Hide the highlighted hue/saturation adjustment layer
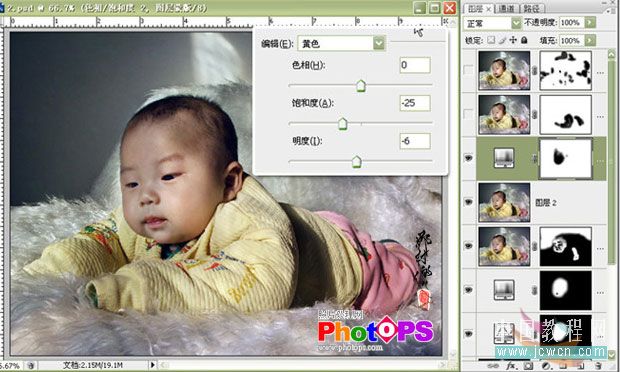The image size is (620, 372). [x=469, y=158]
